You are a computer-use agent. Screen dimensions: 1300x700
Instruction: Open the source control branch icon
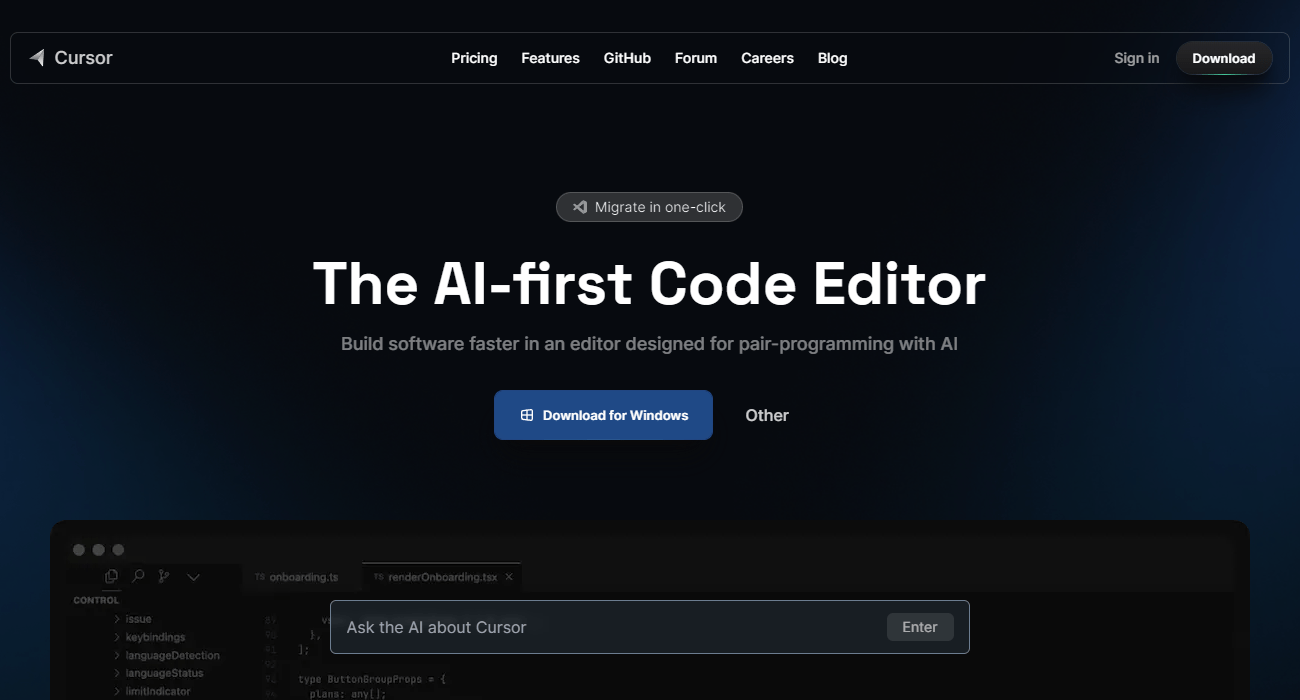click(164, 576)
